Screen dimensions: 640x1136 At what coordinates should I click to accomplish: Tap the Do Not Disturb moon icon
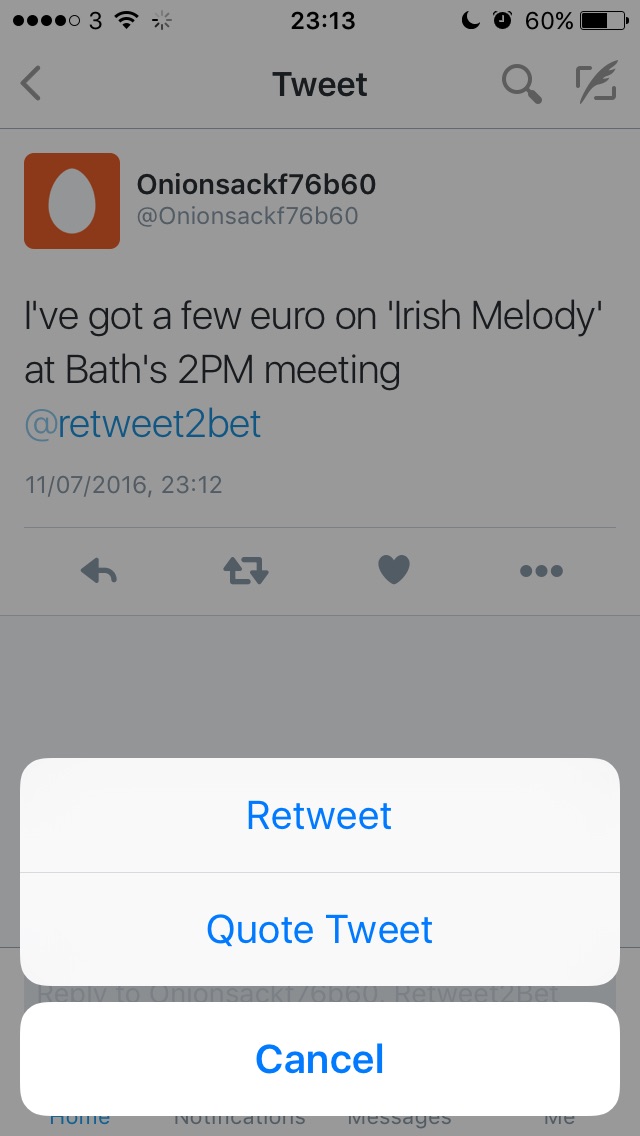tap(471, 20)
